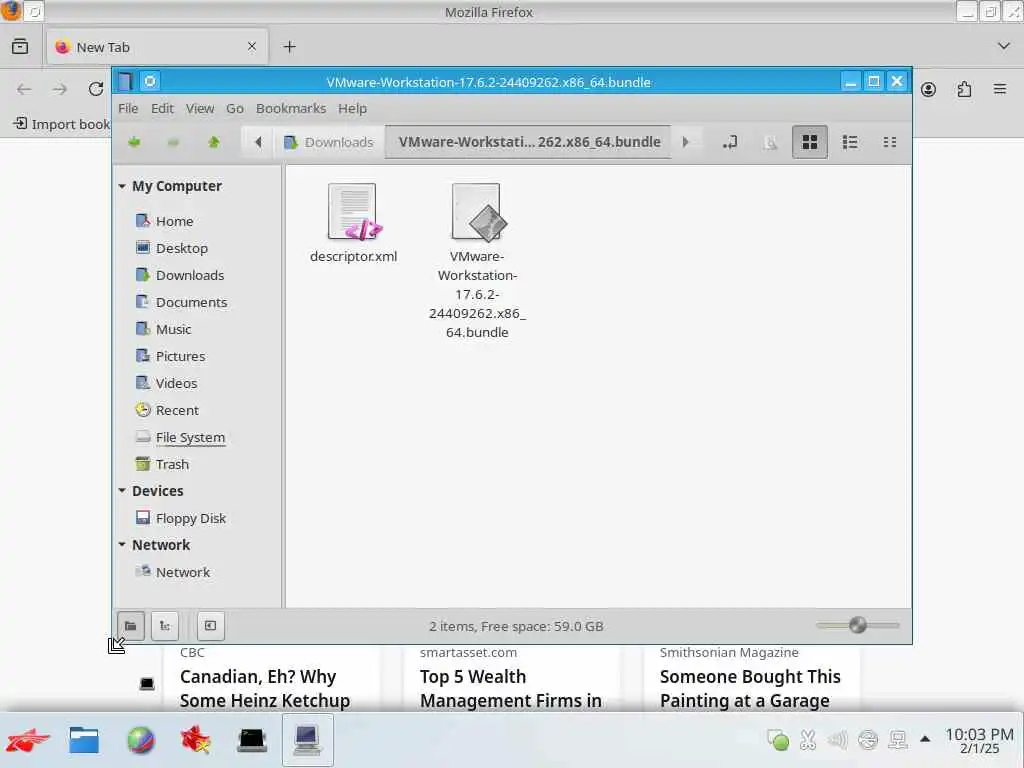
Task: Open Recent in the sidebar
Action: pyautogui.click(x=177, y=410)
